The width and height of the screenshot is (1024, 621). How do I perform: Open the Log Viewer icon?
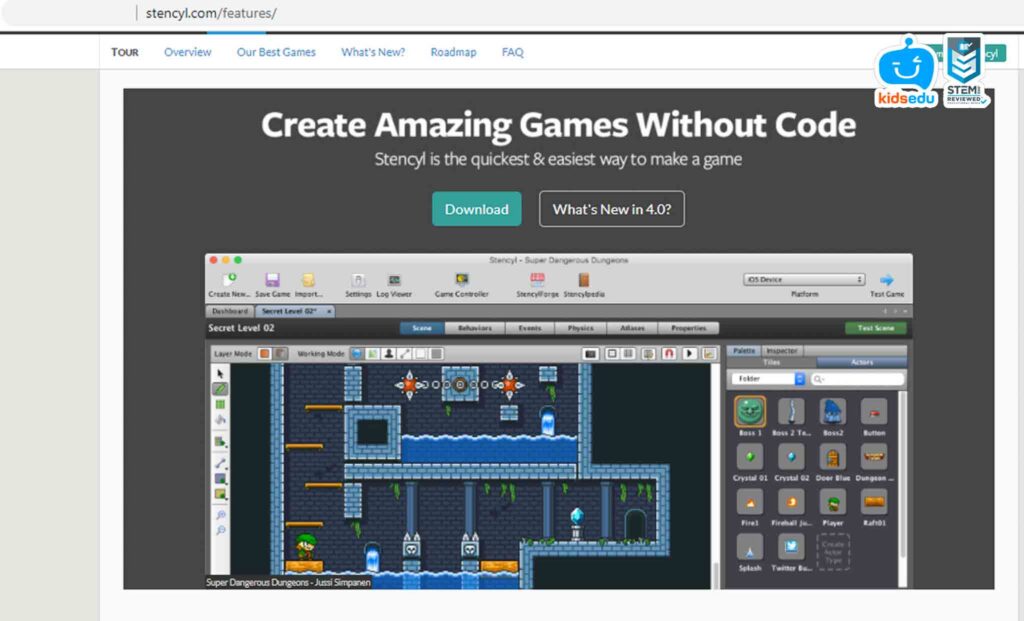pos(394,281)
